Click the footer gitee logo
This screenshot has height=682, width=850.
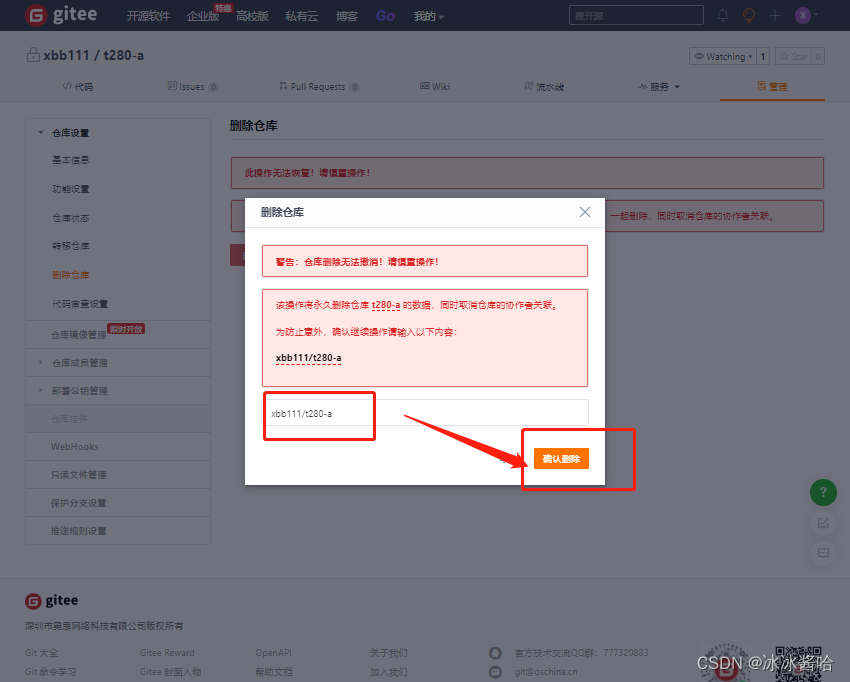pos(51,601)
